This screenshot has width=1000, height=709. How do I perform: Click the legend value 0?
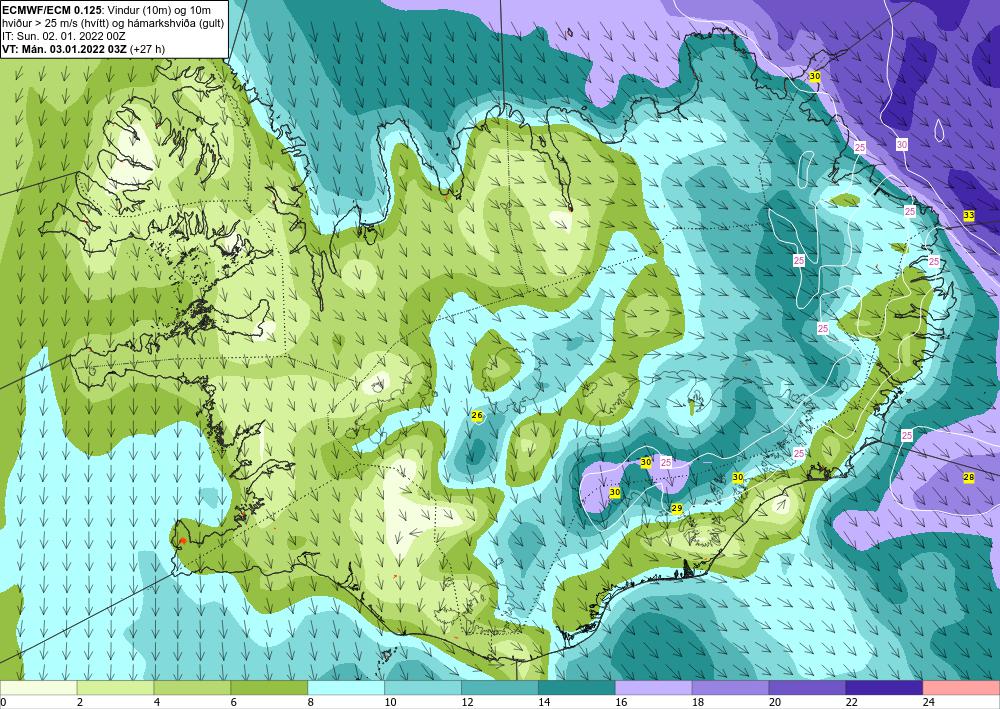coord(3,702)
